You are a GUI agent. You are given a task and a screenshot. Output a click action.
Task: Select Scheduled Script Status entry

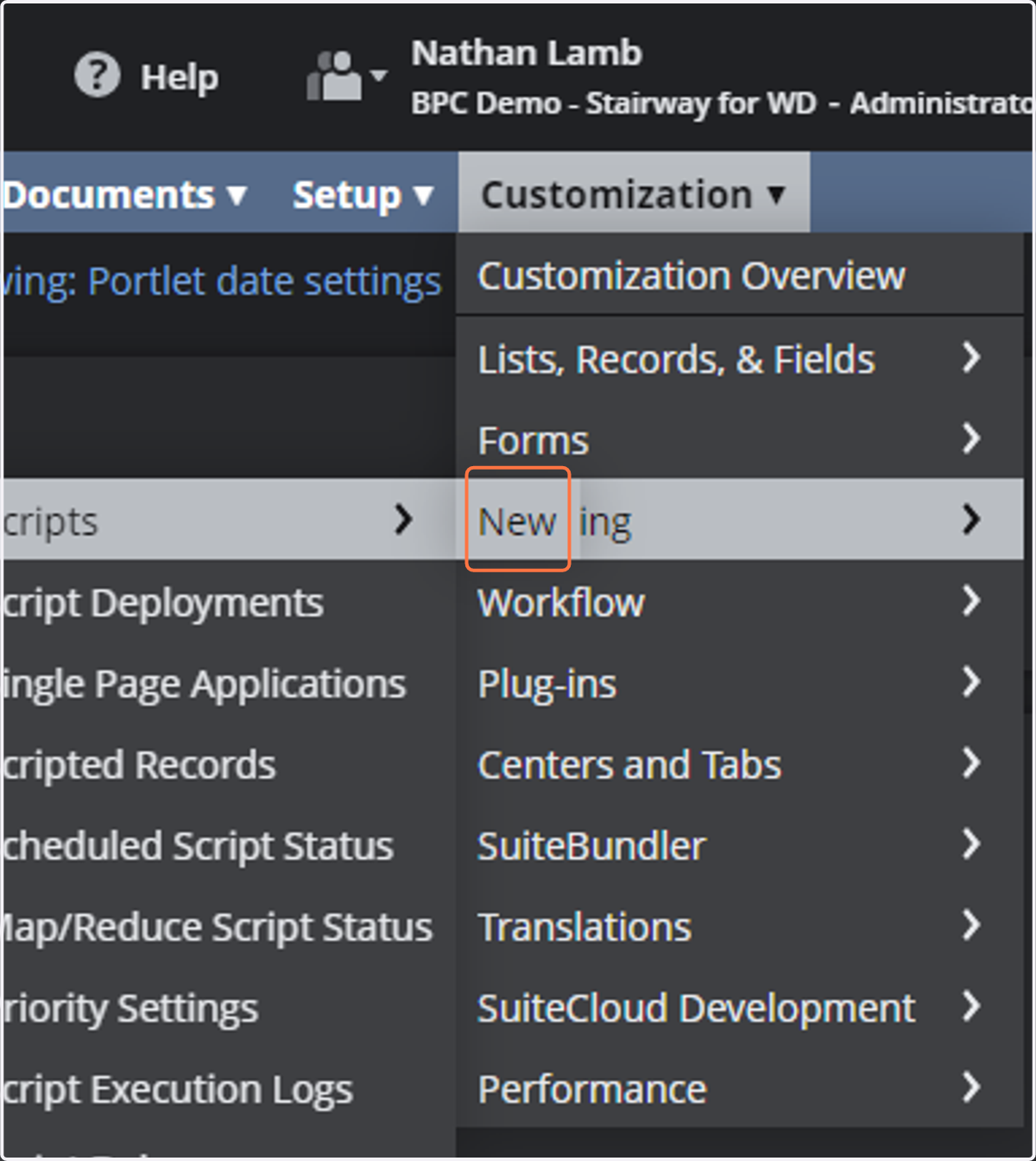click(x=230, y=845)
